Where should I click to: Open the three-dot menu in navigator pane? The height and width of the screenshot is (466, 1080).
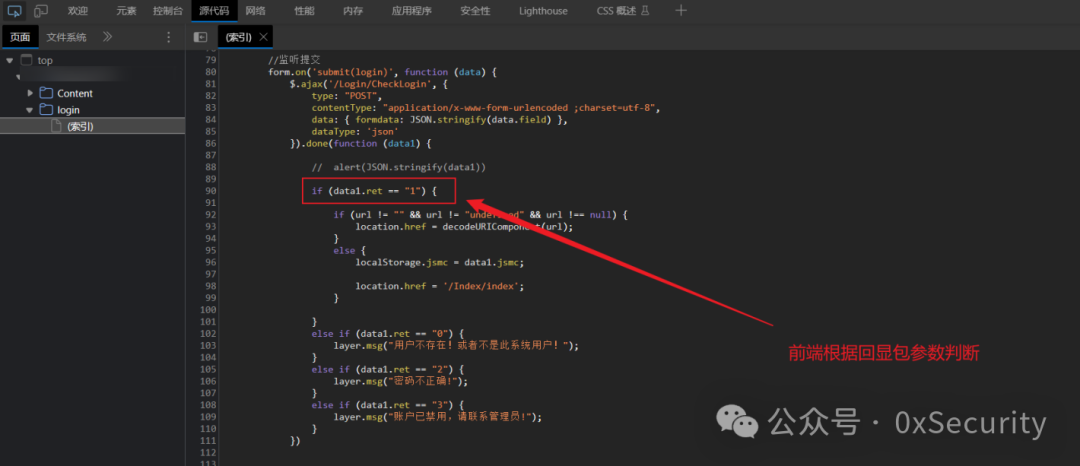169,37
